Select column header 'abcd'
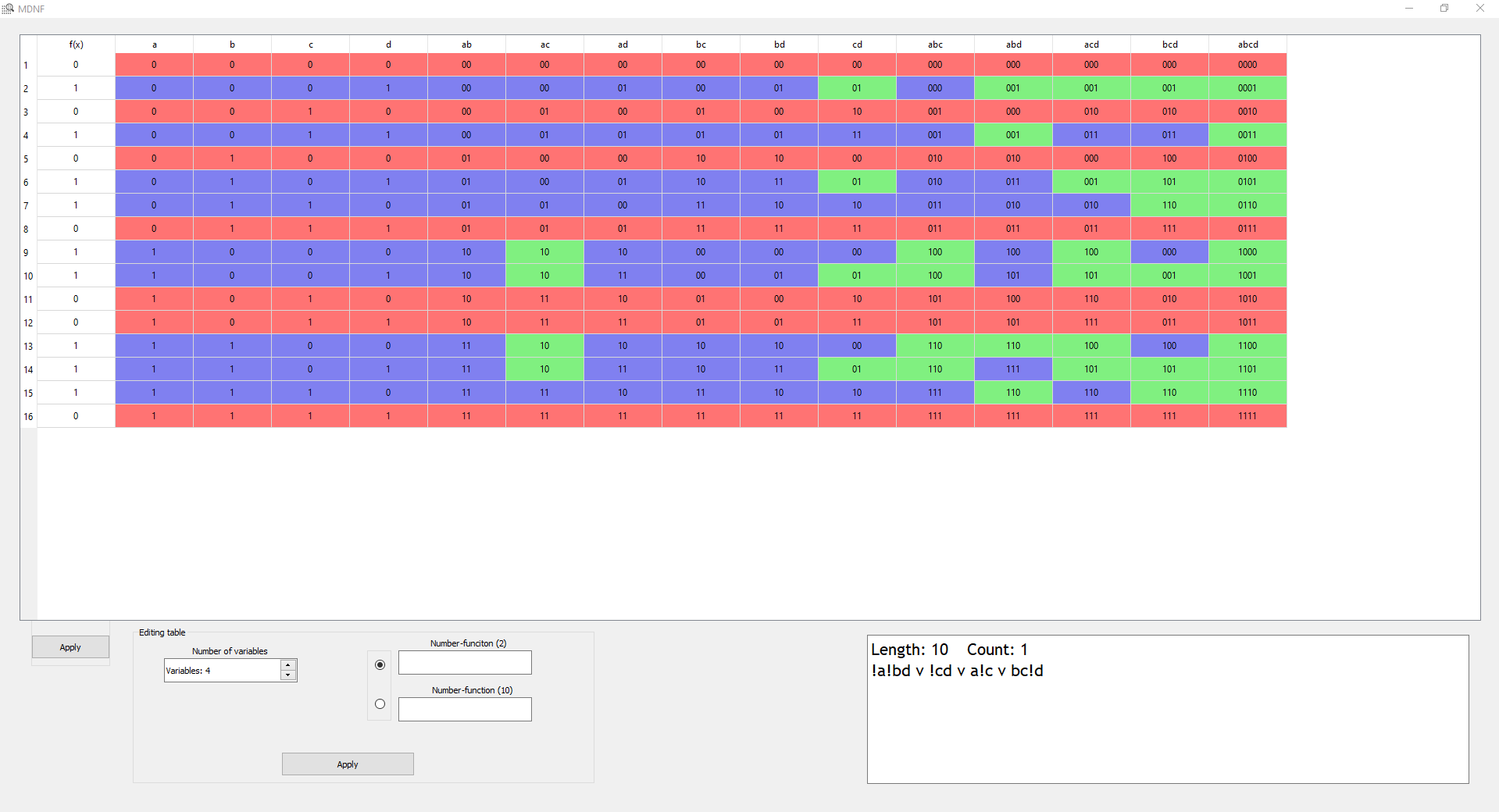This screenshot has height=812, width=1499. (1247, 45)
